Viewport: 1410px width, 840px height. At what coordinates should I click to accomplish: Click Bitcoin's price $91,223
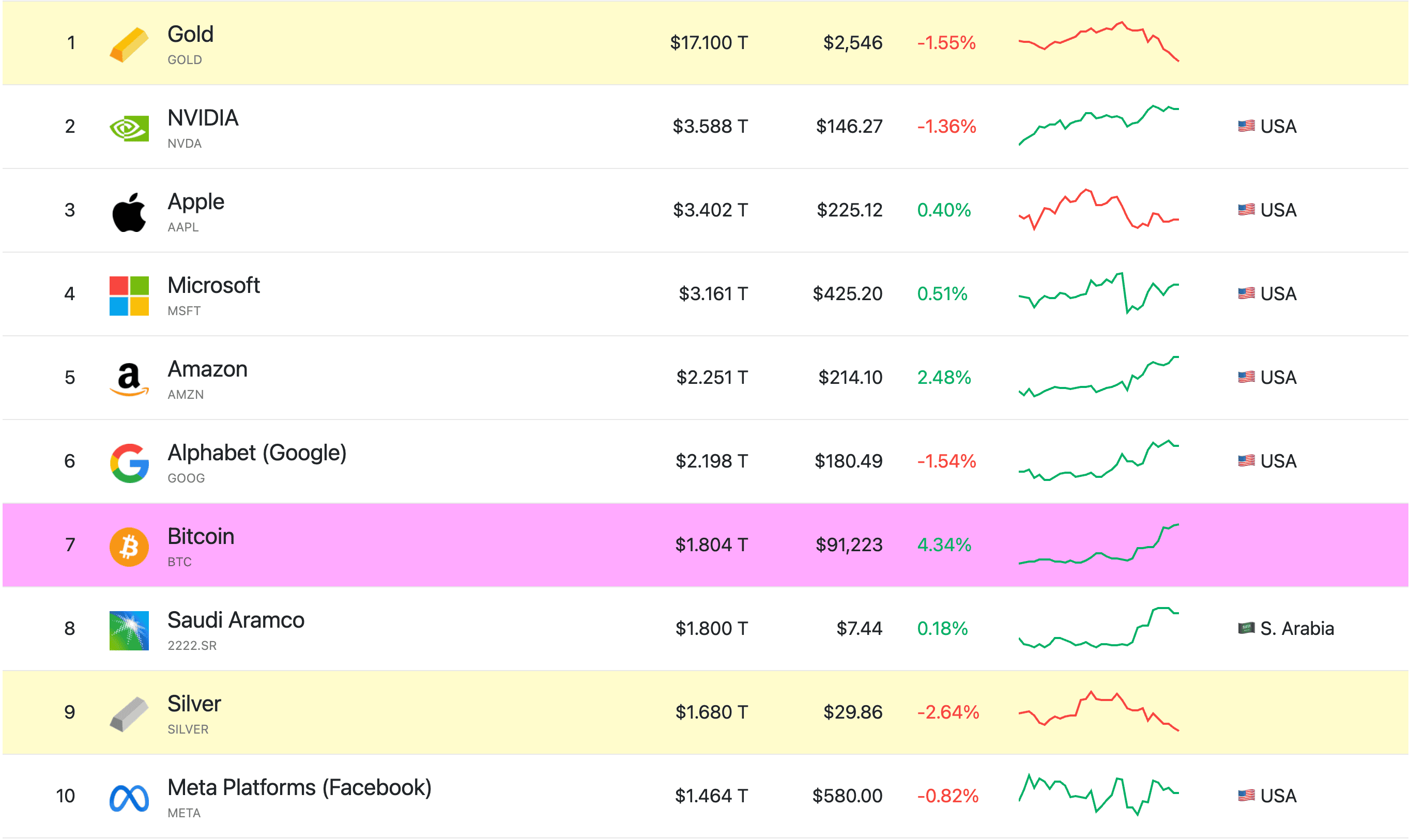[849, 545]
